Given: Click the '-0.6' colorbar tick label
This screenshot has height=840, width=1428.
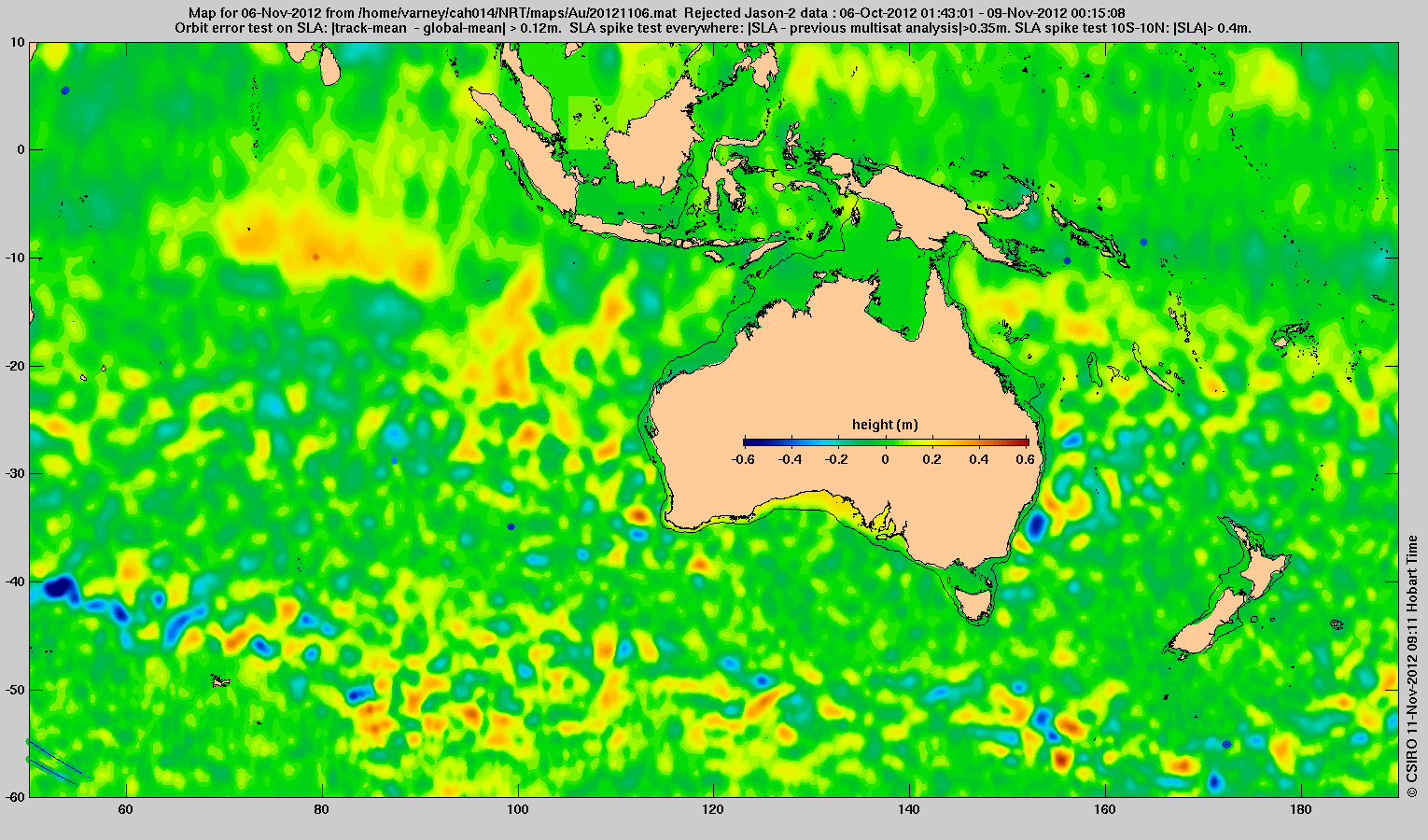Looking at the screenshot, I should (743, 459).
